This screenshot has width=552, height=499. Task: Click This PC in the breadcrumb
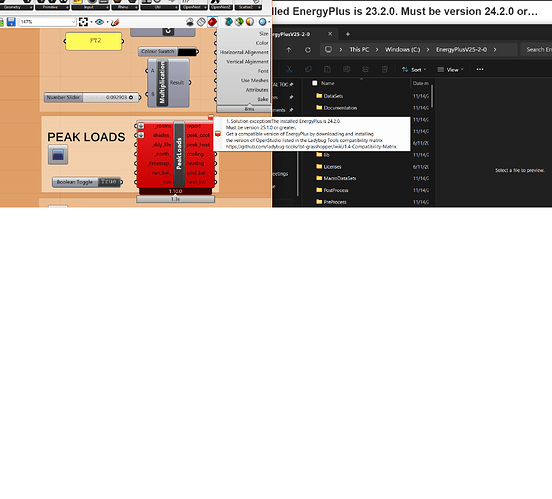(359, 50)
